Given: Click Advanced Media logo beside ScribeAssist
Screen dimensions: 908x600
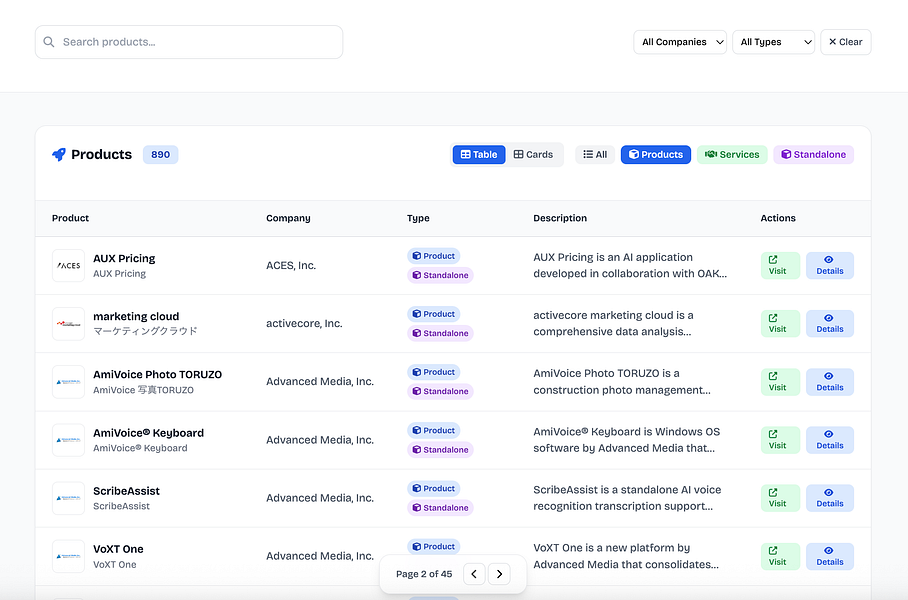Looking at the screenshot, I should (68, 498).
